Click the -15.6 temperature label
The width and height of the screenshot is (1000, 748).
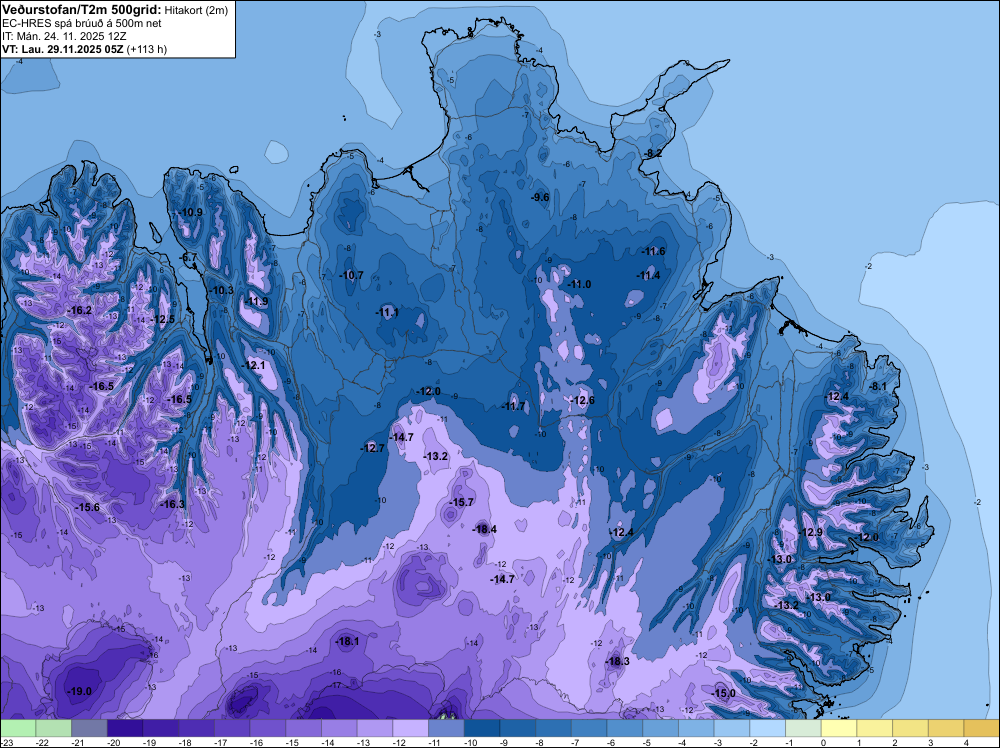tap(87, 508)
